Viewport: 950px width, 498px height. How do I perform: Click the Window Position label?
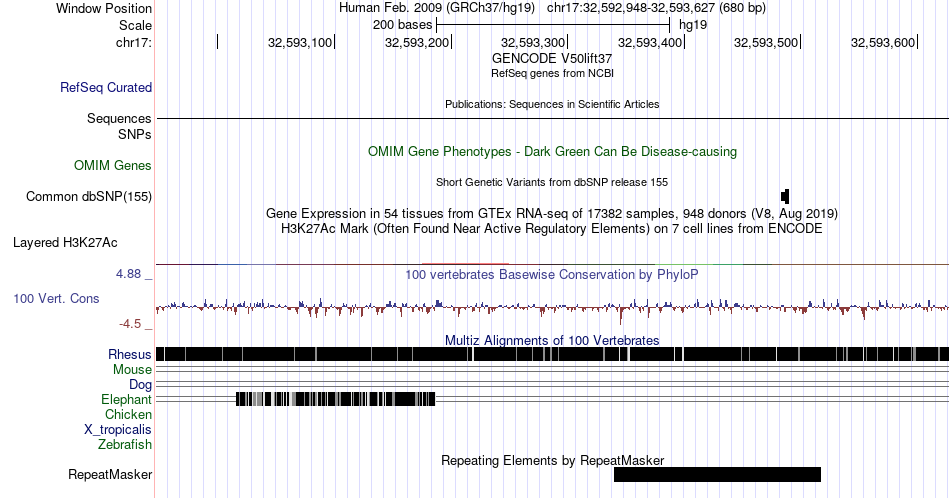pyautogui.click(x=104, y=8)
